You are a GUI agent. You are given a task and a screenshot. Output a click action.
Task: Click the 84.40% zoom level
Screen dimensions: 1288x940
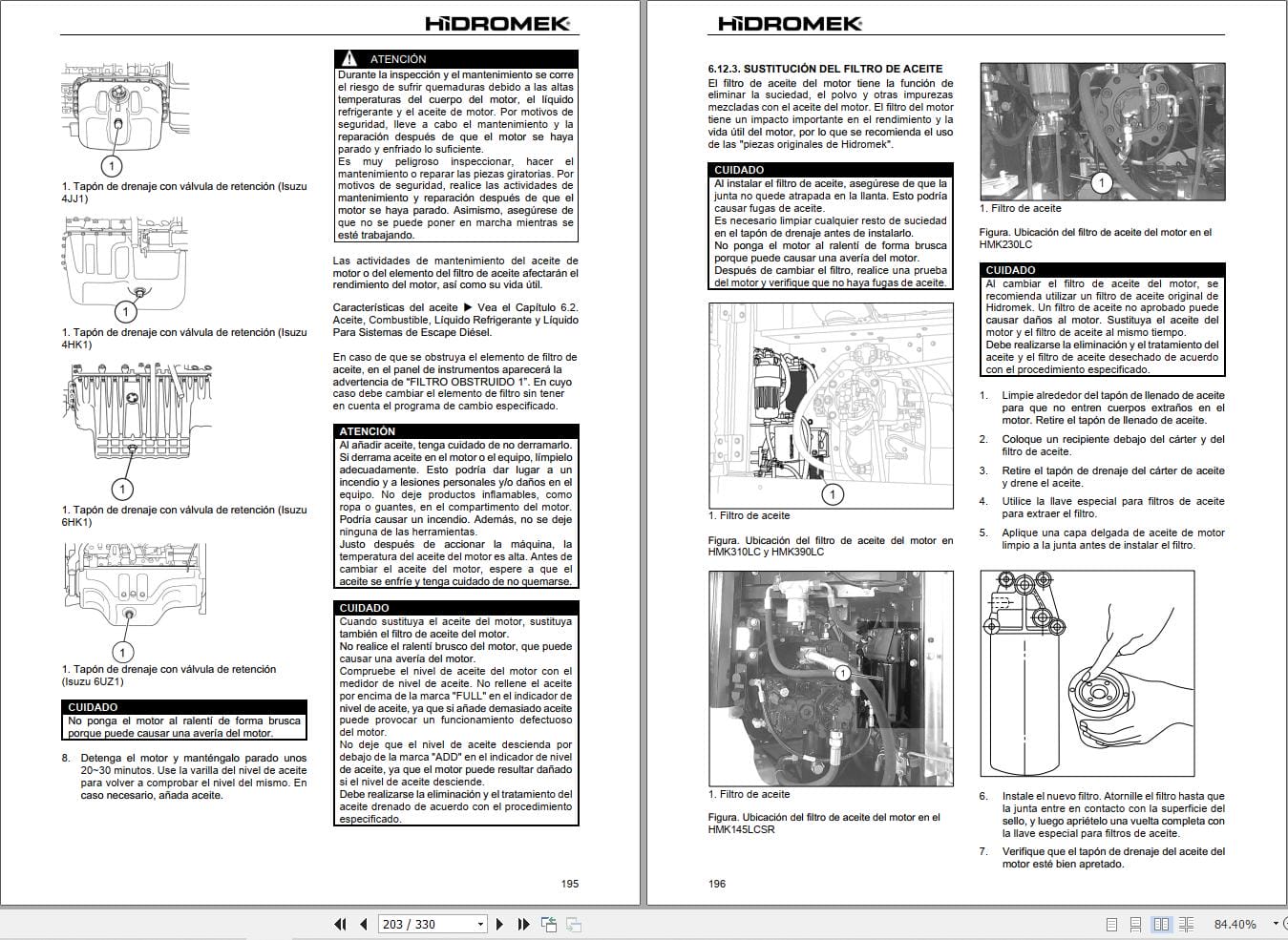point(1235,925)
